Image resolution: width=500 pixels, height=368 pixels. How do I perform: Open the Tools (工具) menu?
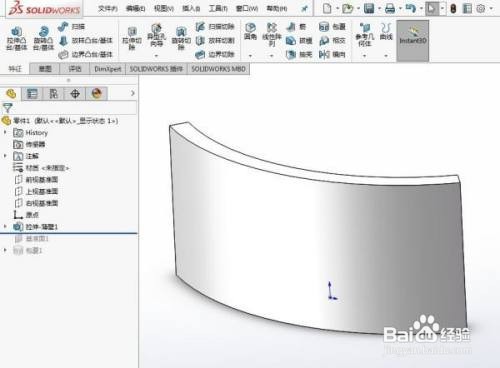[218, 9]
